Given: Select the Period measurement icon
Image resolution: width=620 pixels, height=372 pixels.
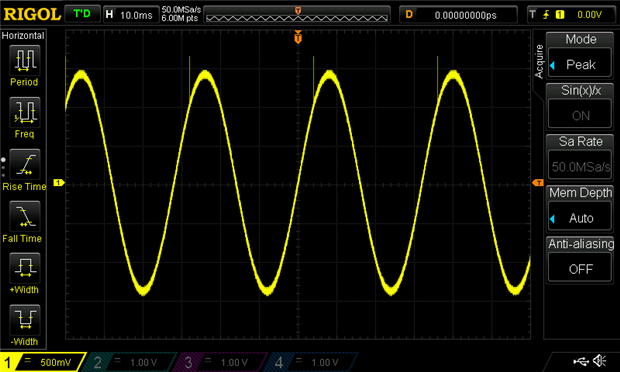Looking at the screenshot, I should click(25, 60).
